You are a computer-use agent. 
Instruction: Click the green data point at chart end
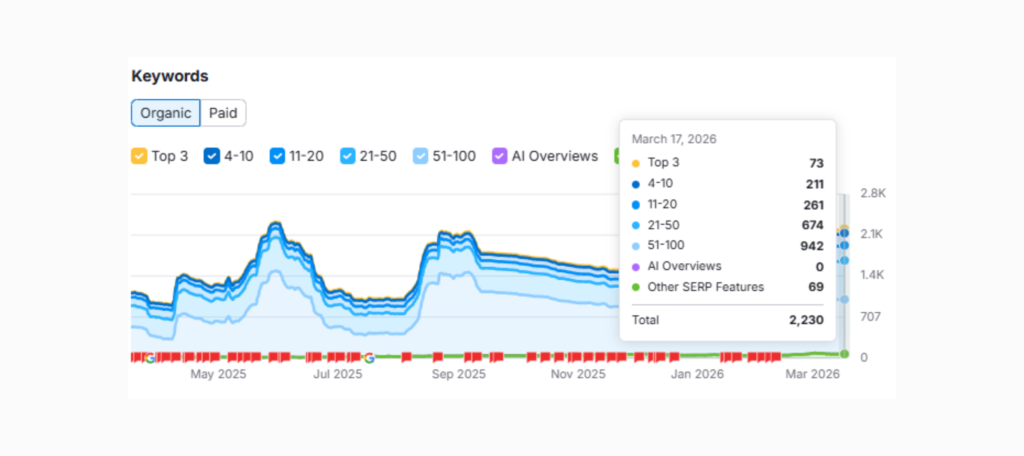[x=844, y=354]
